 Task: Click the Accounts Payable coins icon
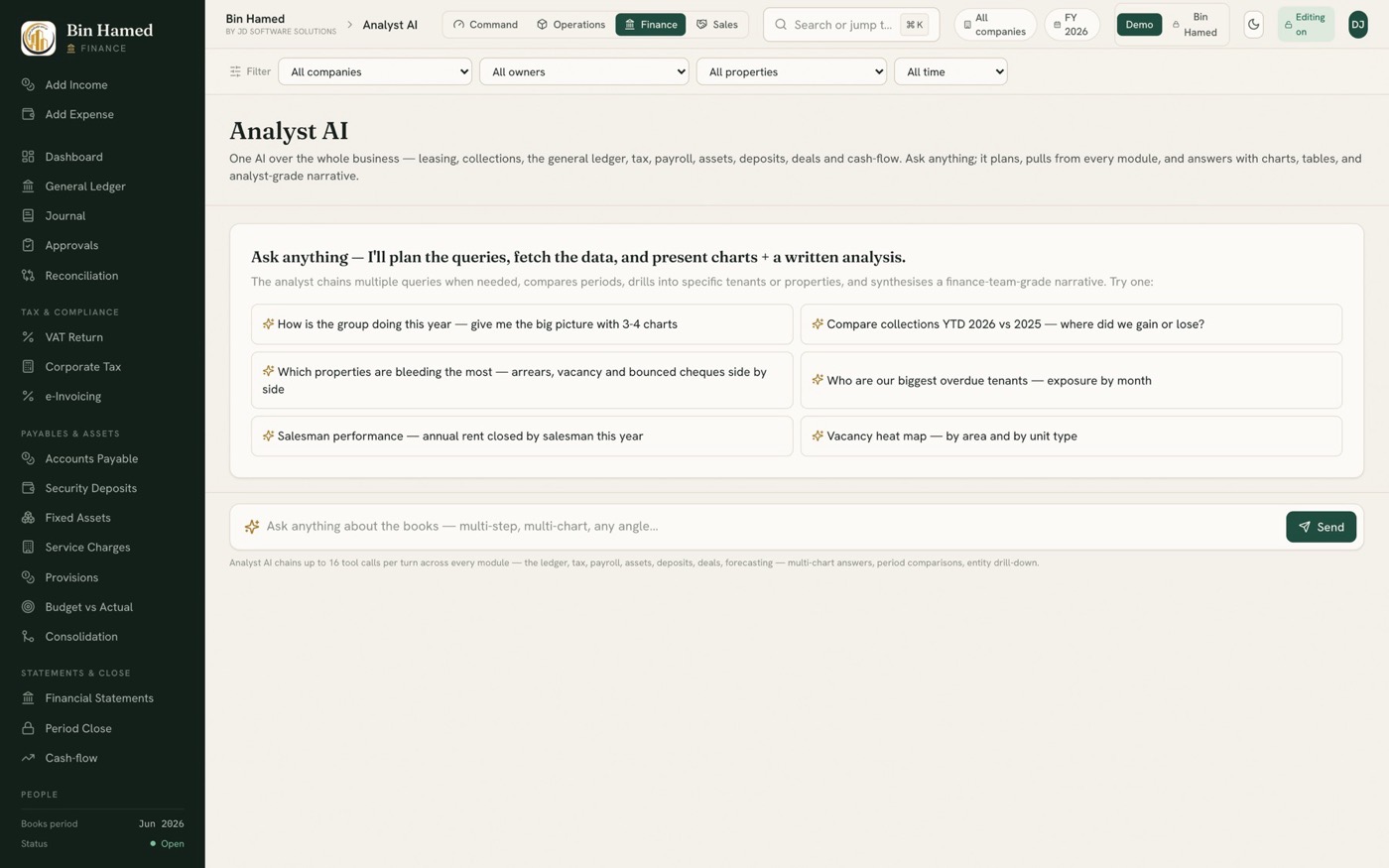(x=28, y=459)
